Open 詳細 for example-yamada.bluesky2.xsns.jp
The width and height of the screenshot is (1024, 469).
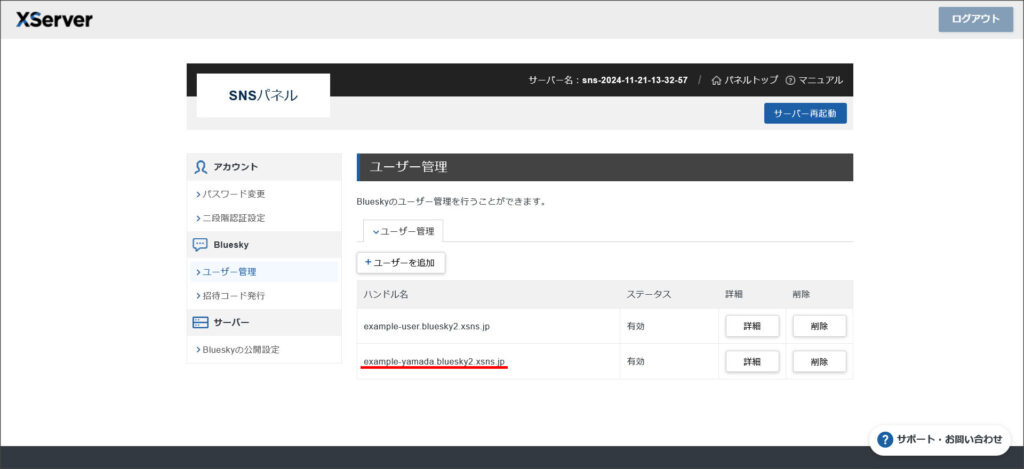[752, 361]
